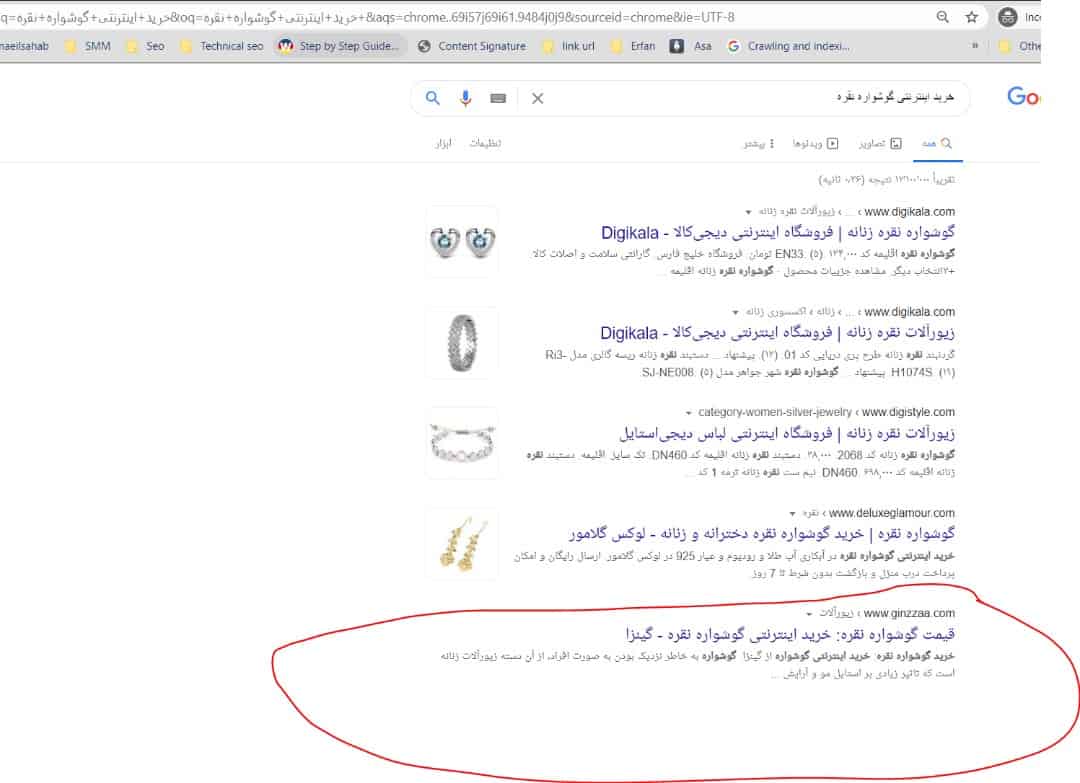Open the naeilsahab bookmark

tap(25, 46)
